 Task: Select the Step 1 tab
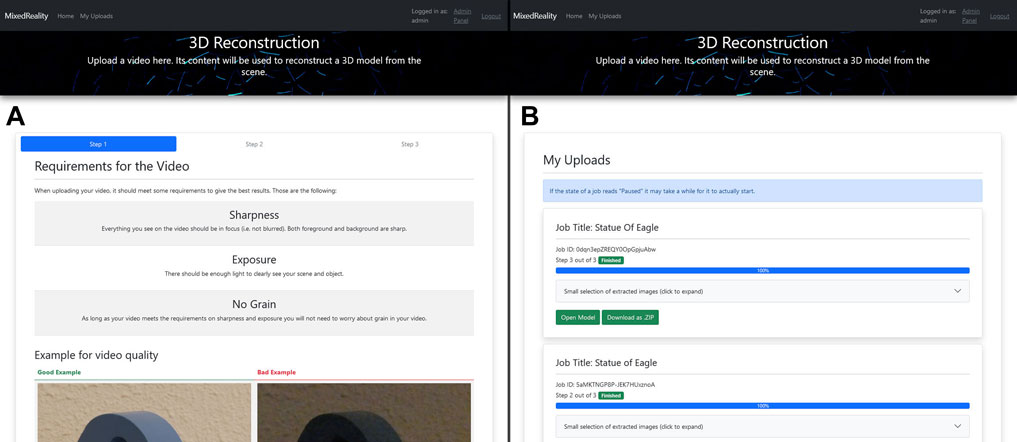click(99, 144)
